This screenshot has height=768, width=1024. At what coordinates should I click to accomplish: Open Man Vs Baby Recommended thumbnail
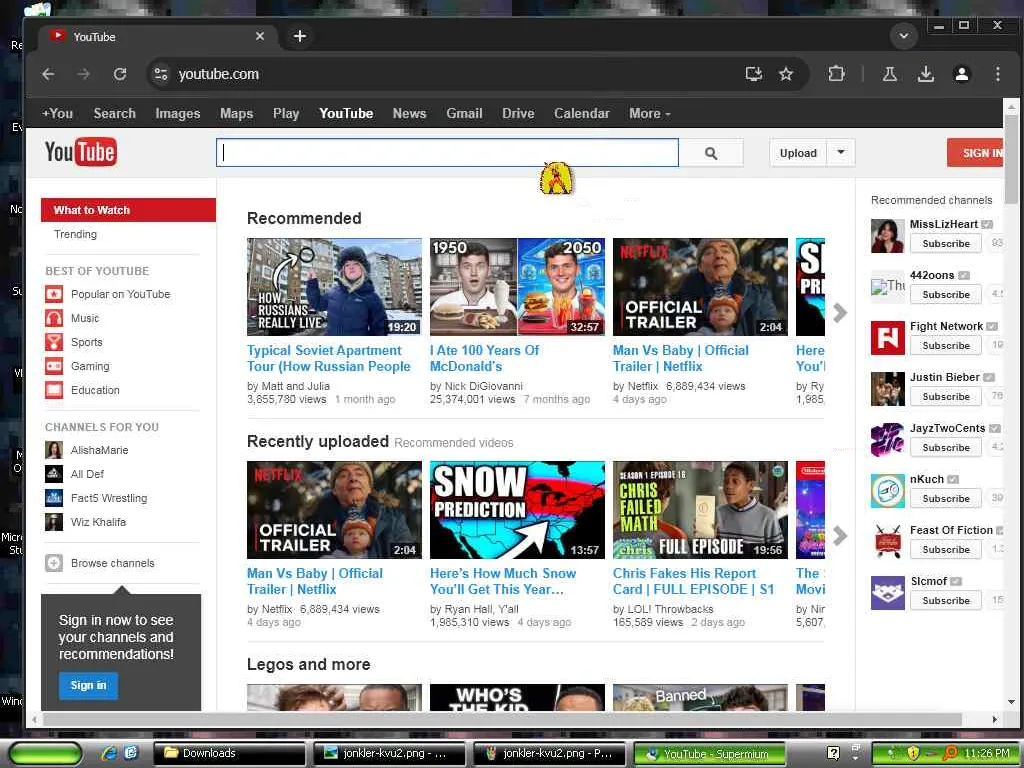(x=700, y=287)
